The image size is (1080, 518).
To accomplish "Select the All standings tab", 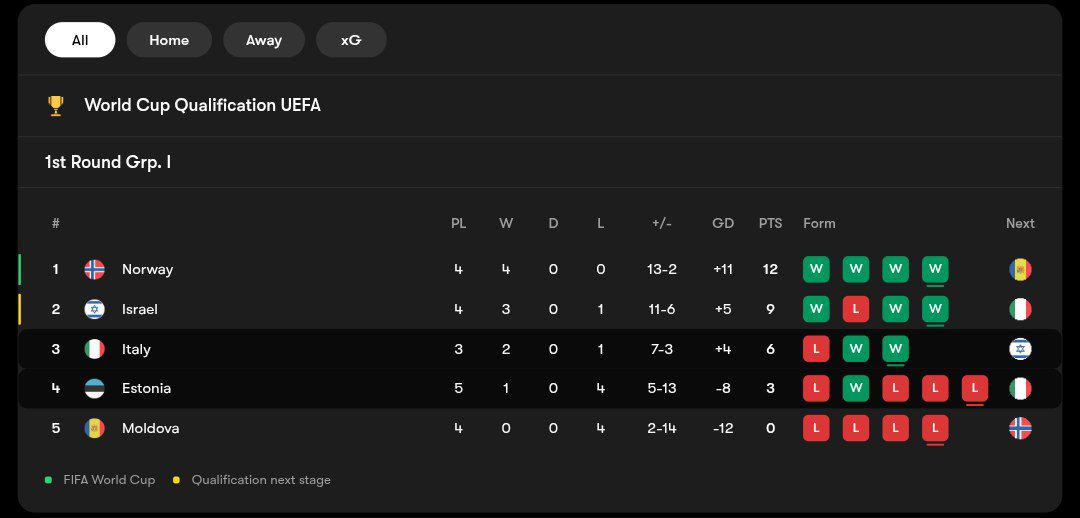I will 80,40.
